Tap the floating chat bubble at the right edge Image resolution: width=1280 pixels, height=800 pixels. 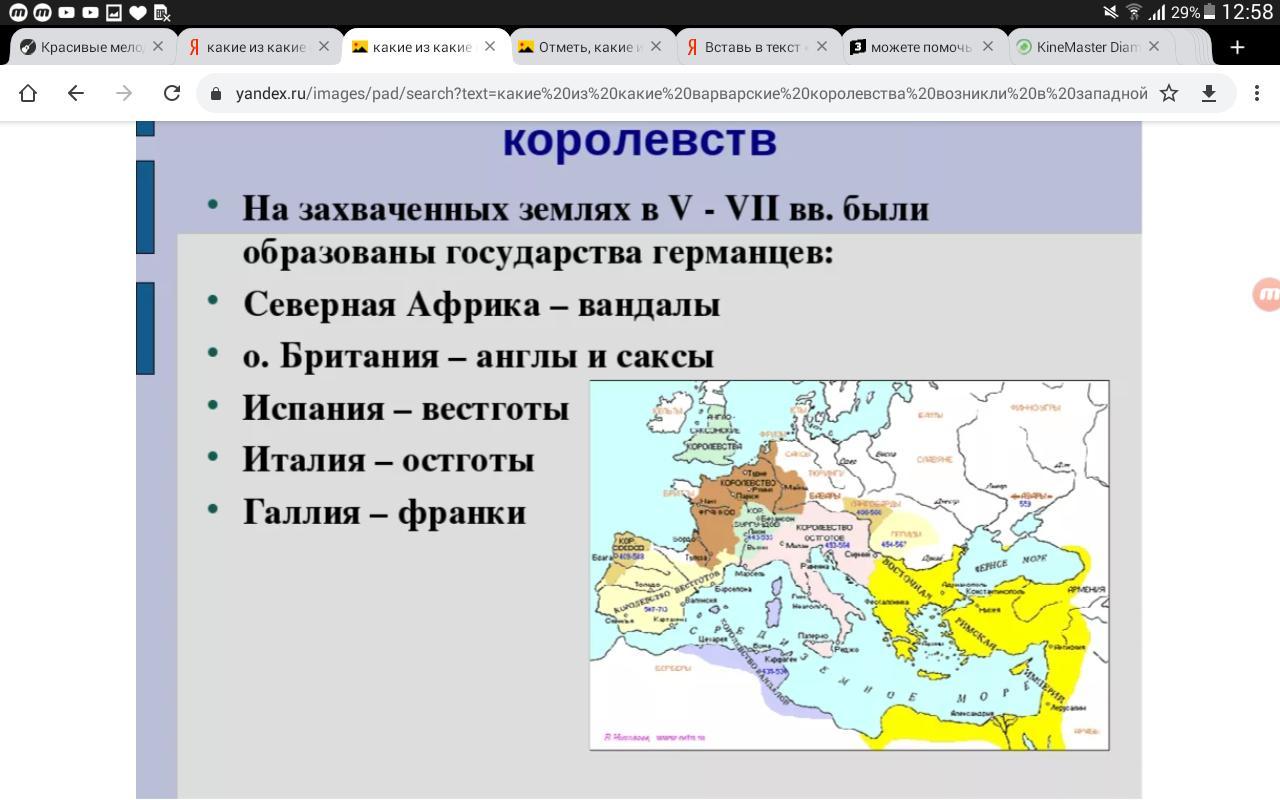tap(1267, 294)
